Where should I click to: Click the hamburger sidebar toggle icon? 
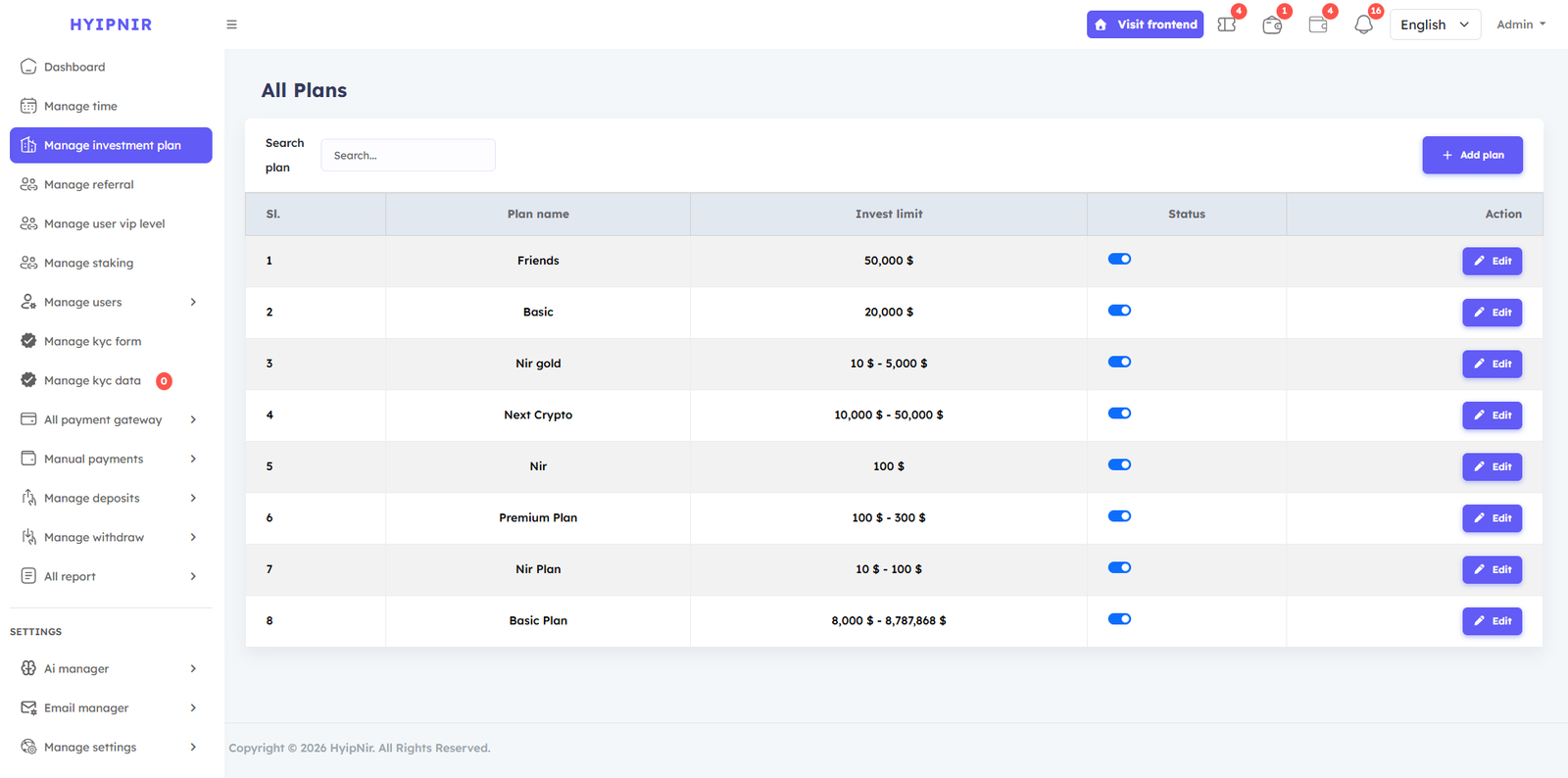pos(231,24)
